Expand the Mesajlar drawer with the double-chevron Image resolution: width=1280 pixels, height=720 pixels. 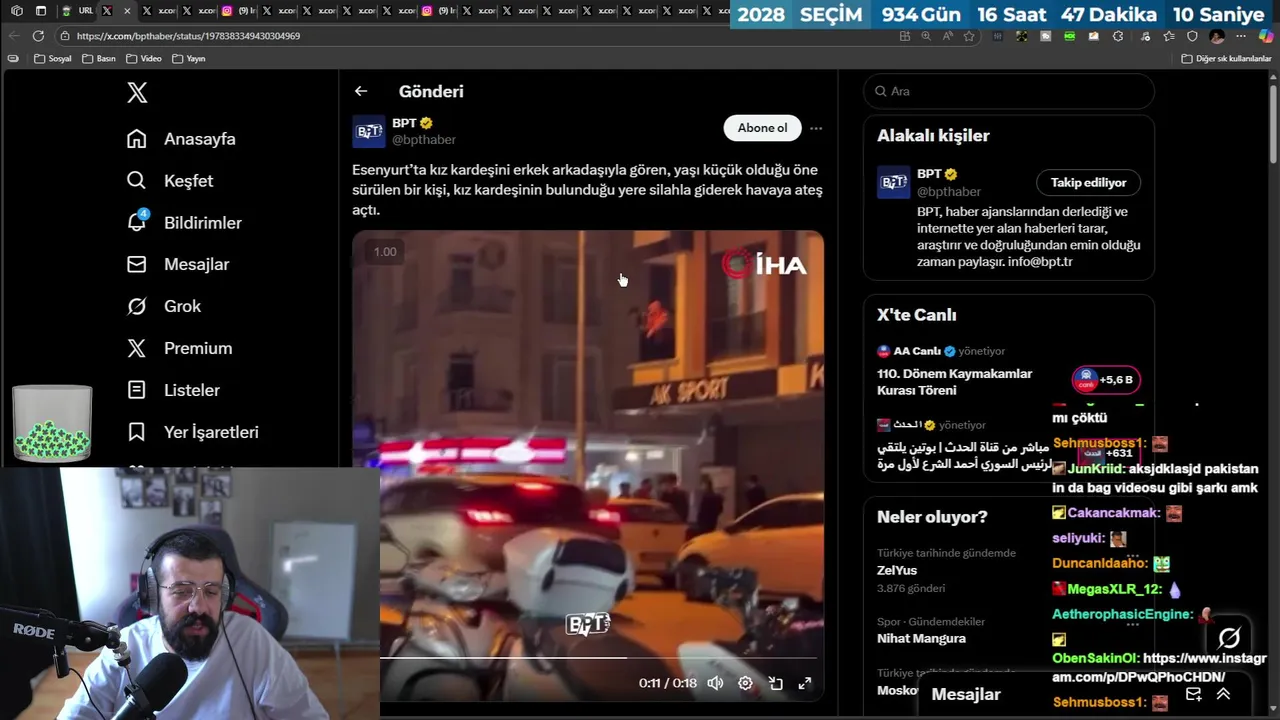click(x=1223, y=694)
